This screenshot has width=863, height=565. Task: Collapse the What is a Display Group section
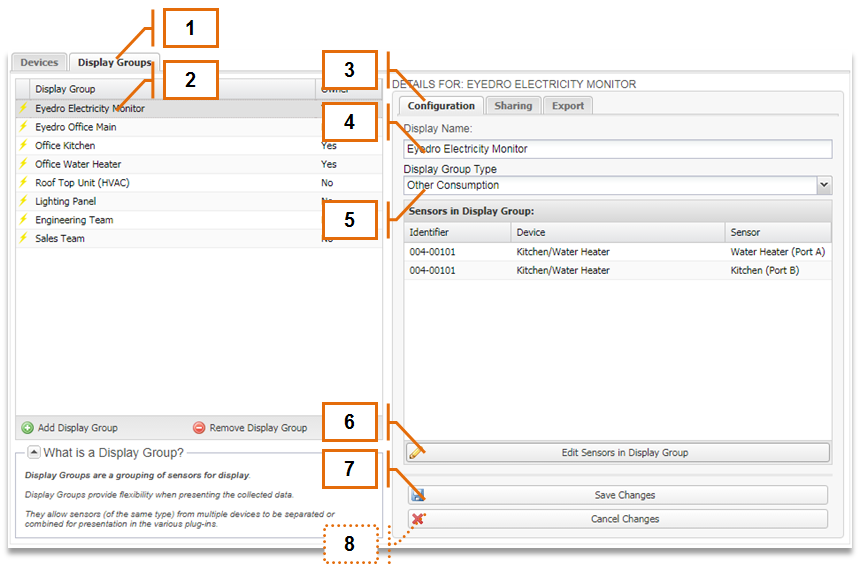pyautogui.click(x=34, y=452)
